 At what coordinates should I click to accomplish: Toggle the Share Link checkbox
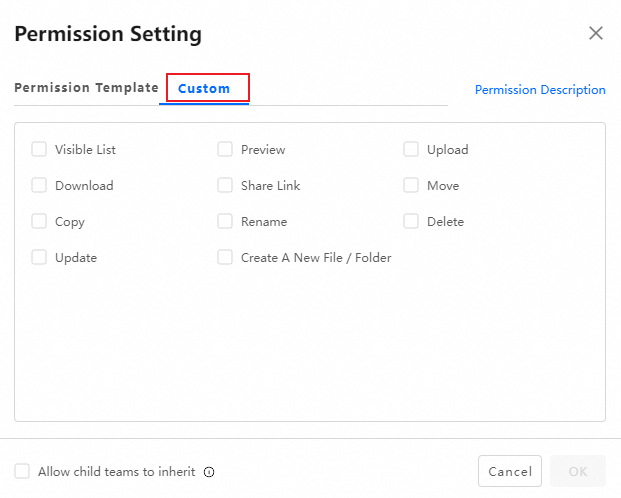(x=225, y=186)
